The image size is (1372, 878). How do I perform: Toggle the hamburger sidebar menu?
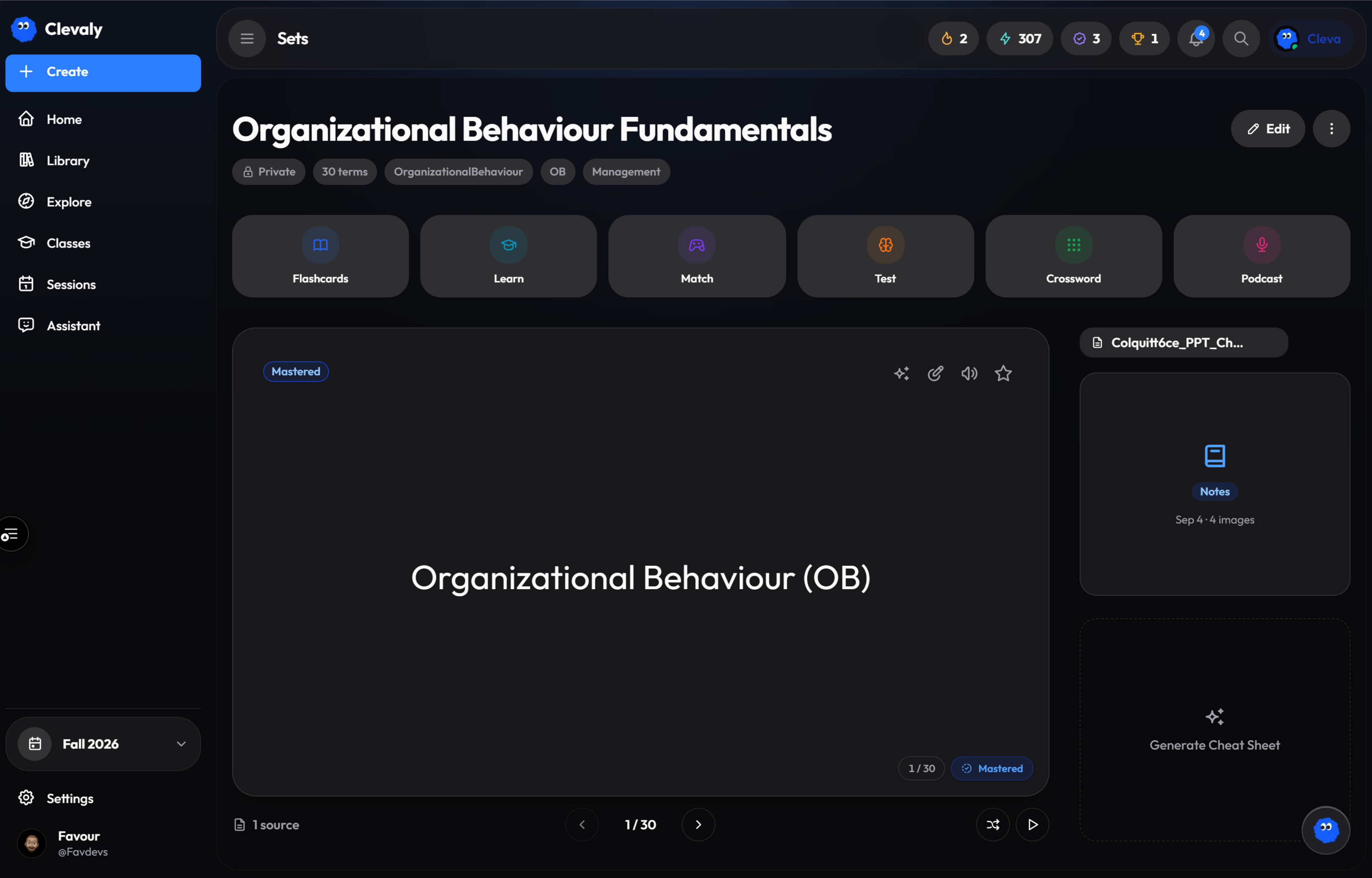point(247,38)
